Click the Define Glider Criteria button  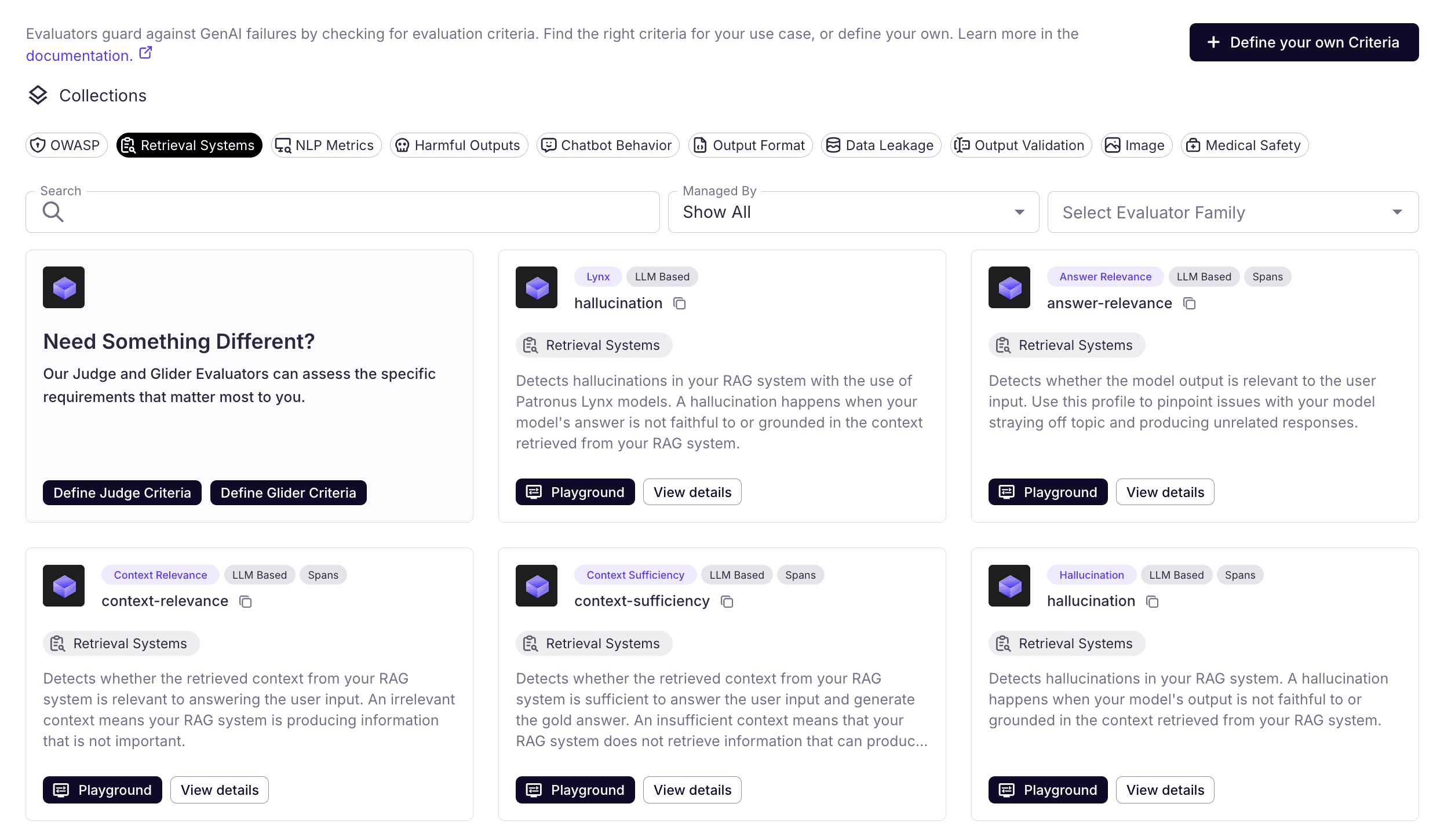point(288,493)
